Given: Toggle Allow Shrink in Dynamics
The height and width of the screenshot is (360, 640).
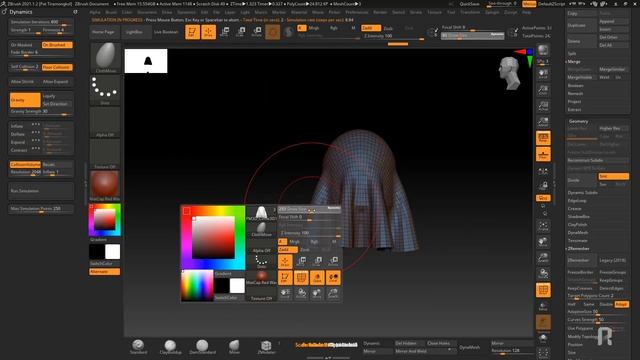Looking at the screenshot, I should pyautogui.click(x=25, y=82).
